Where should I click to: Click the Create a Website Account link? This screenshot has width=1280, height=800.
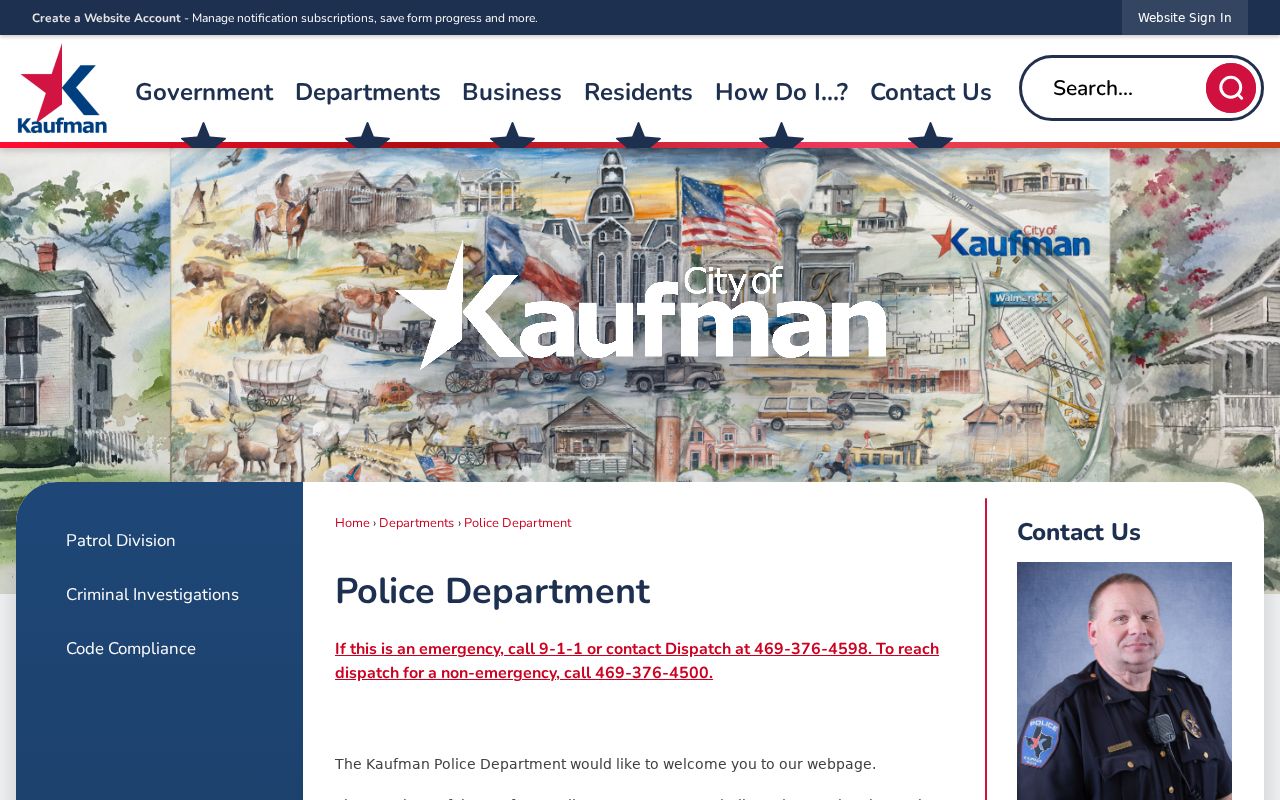[x=106, y=18]
